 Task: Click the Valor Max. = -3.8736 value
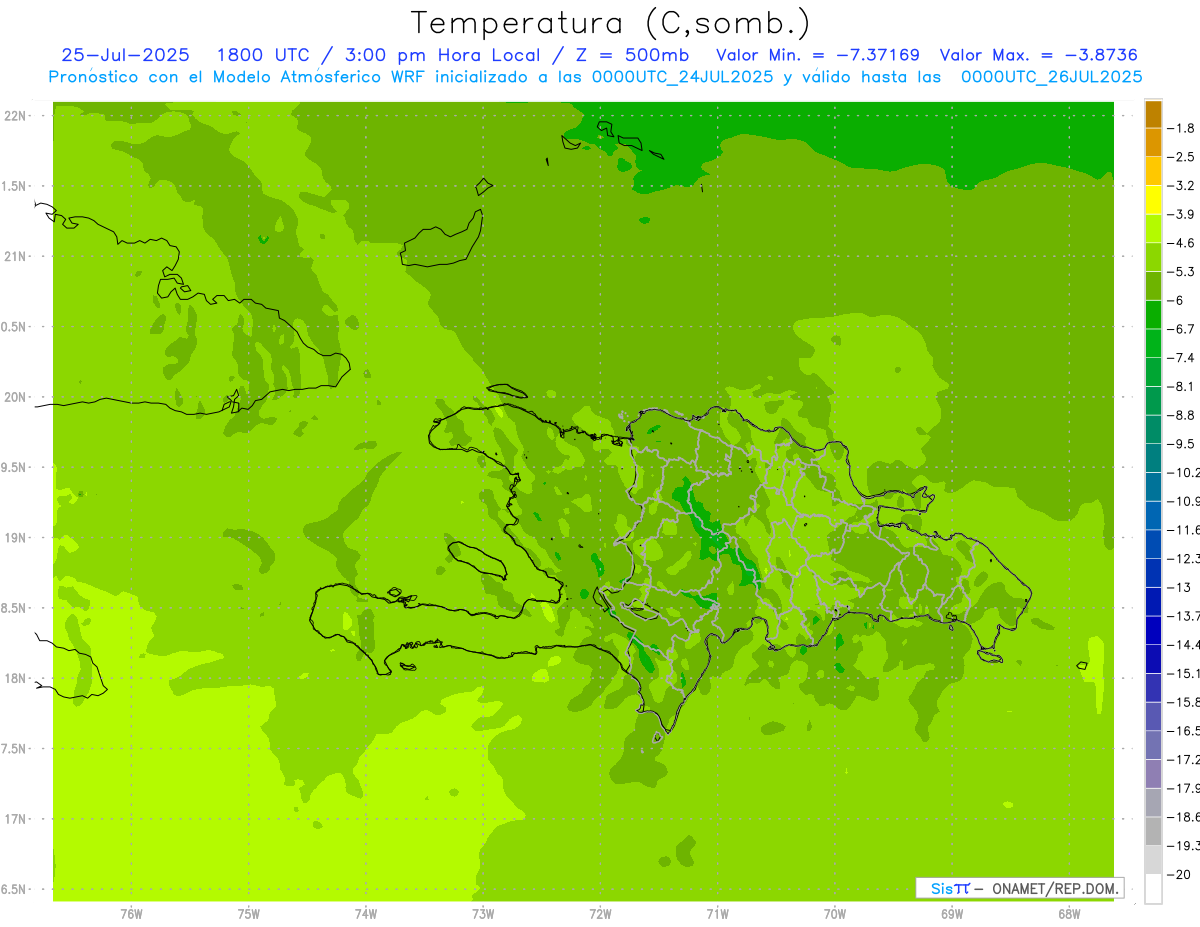click(1040, 55)
